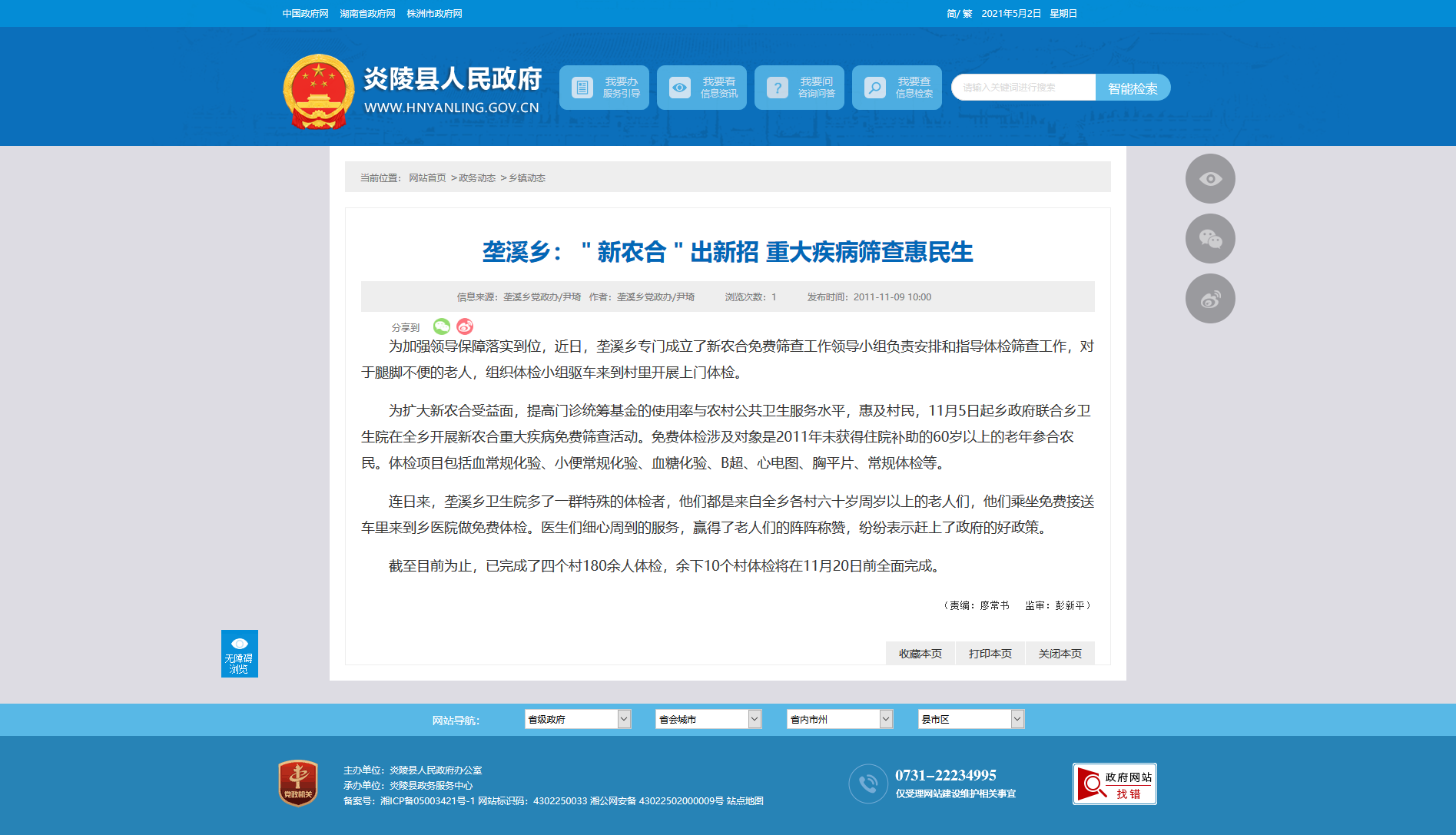The width and height of the screenshot is (1456, 835).
Task: Click the 政府网站找错 badge
Action: pos(1114,784)
